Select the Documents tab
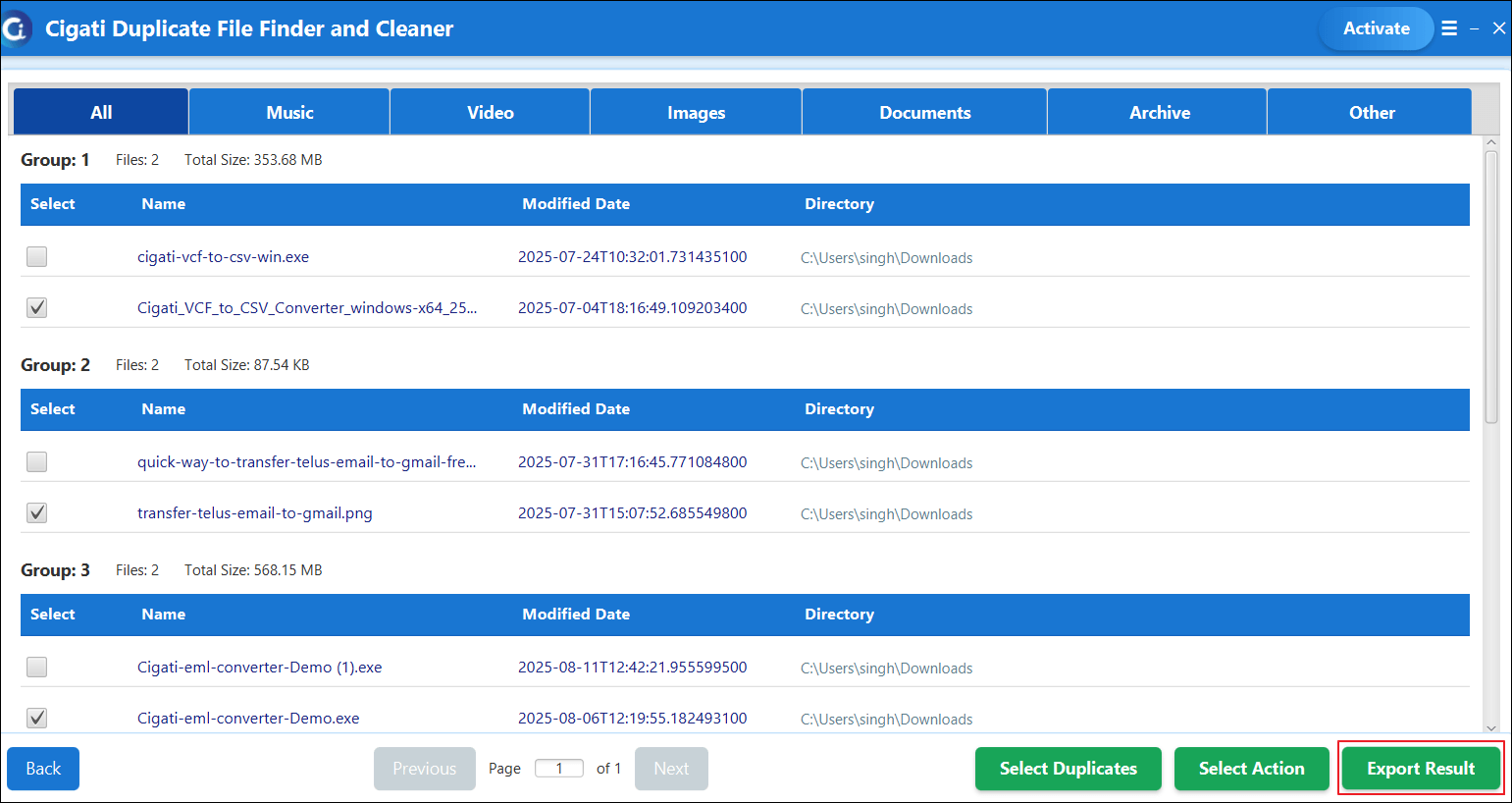1512x803 pixels. coord(924,112)
